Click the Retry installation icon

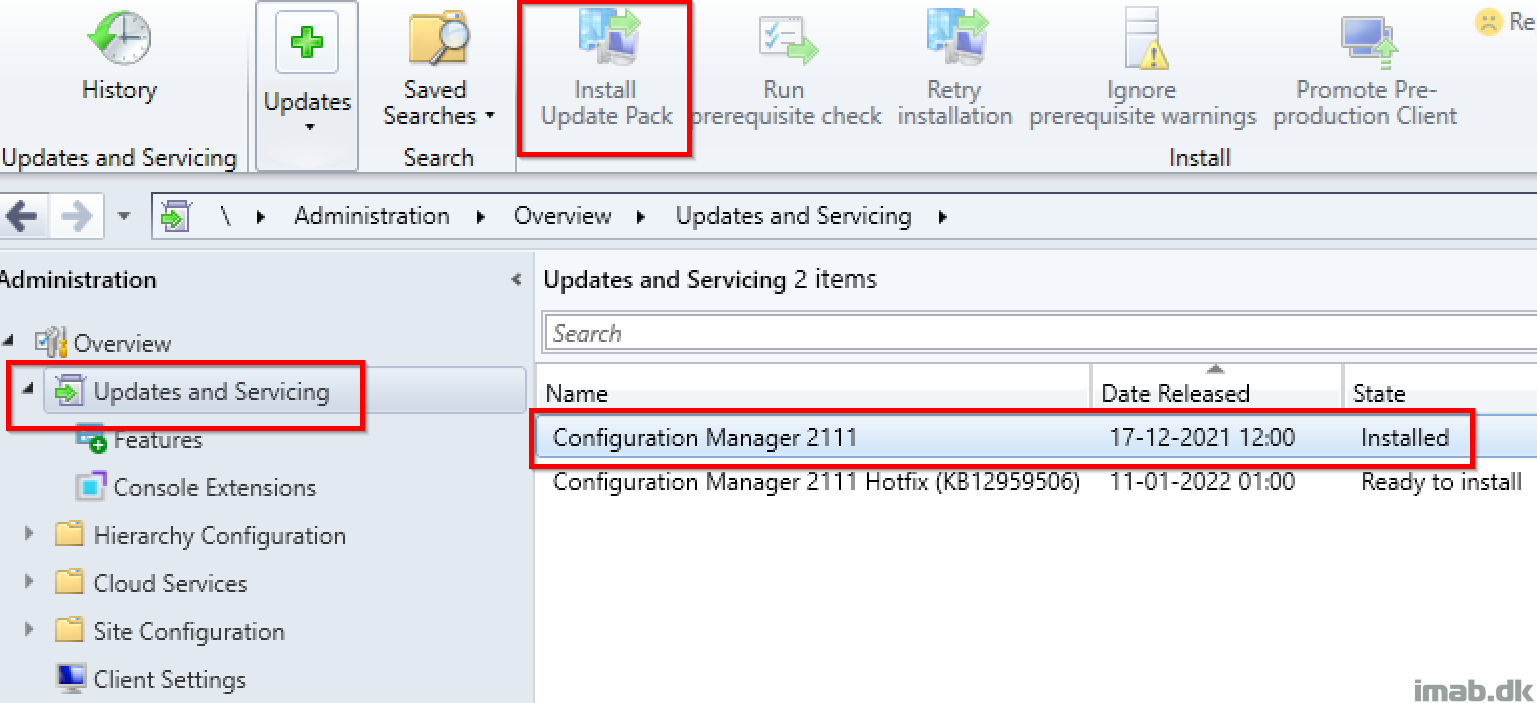point(955,40)
